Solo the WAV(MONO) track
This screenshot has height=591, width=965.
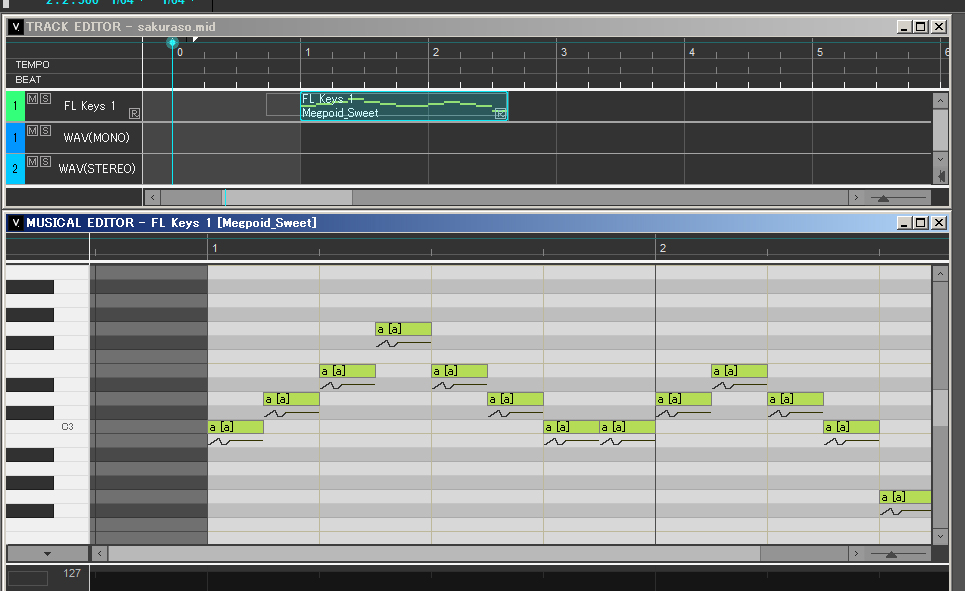coord(46,131)
